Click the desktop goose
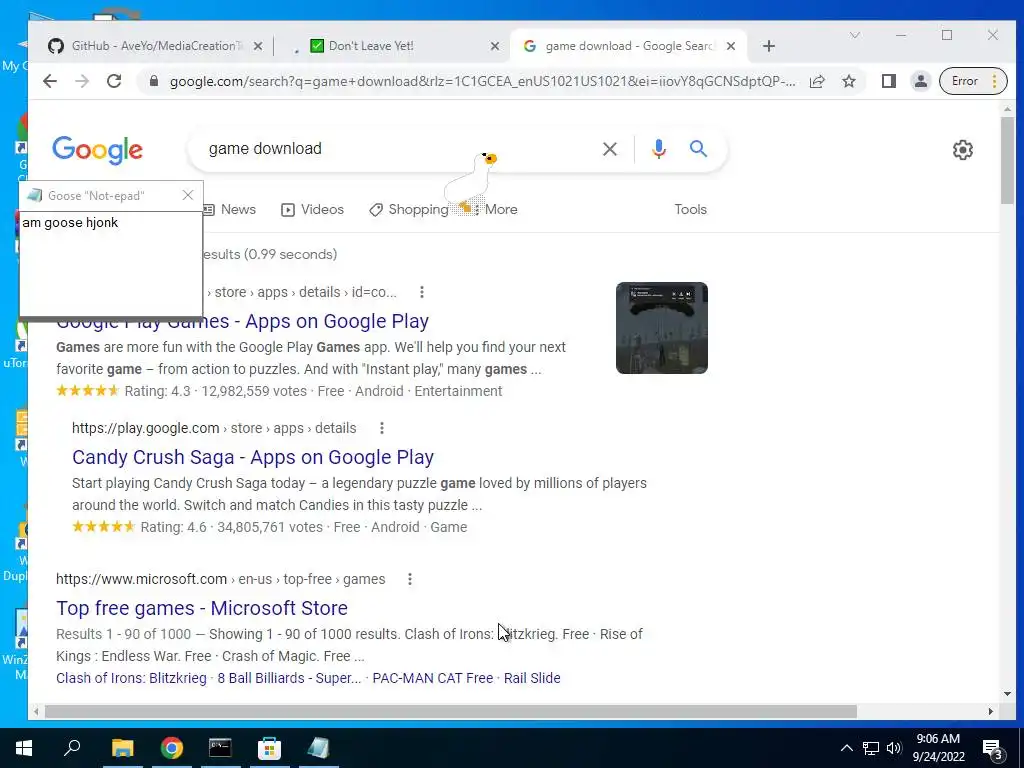Screen dimensions: 1024x768 point(470,183)
